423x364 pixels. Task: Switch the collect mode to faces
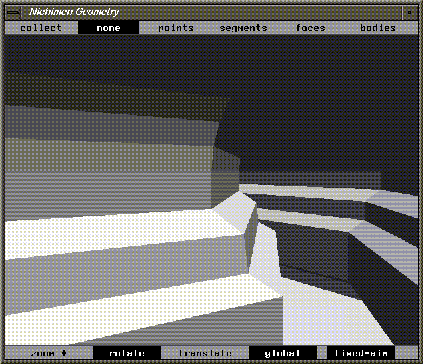coord(311,28)
